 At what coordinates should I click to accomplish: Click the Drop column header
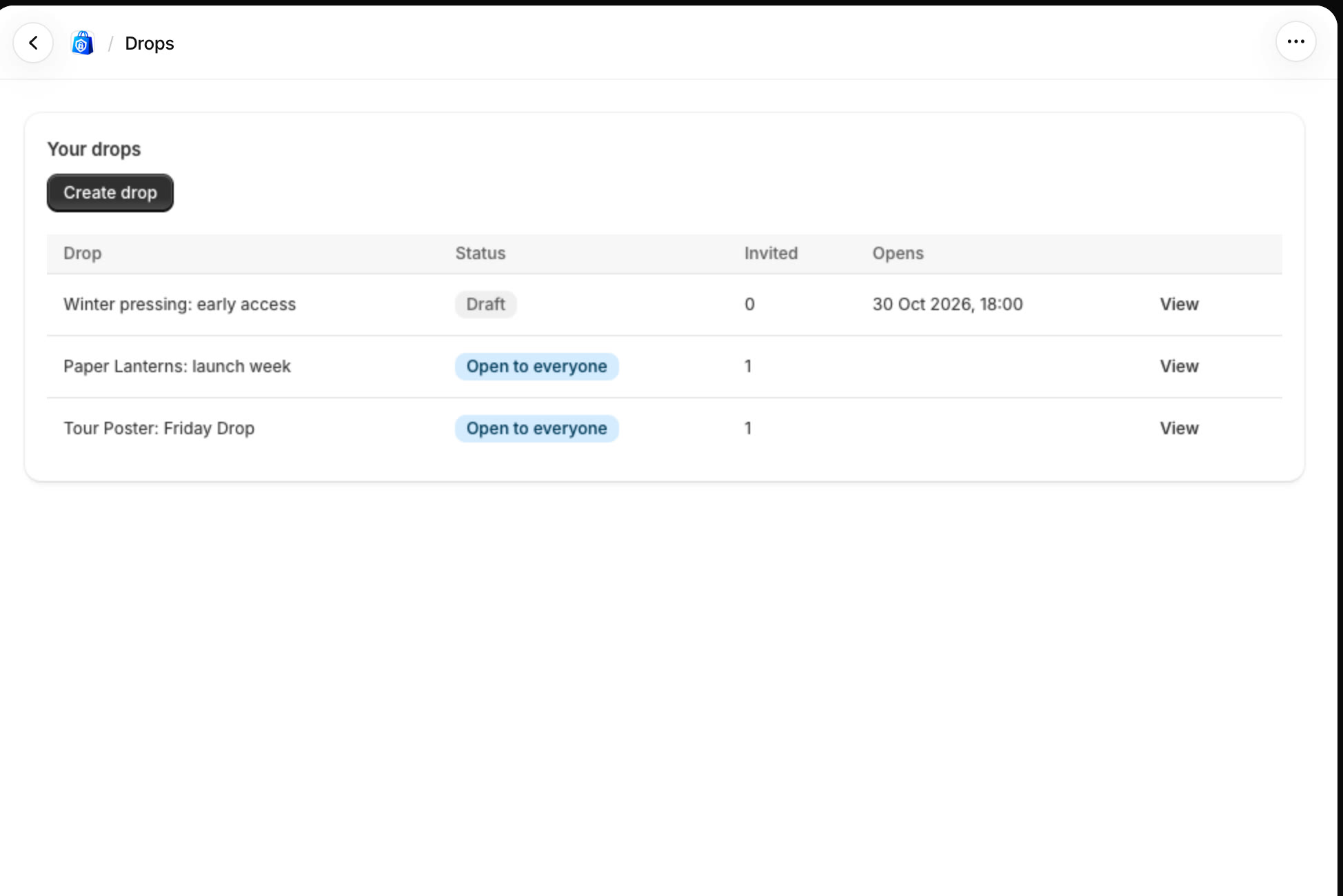pyautogui.click(x=83, y=254)
